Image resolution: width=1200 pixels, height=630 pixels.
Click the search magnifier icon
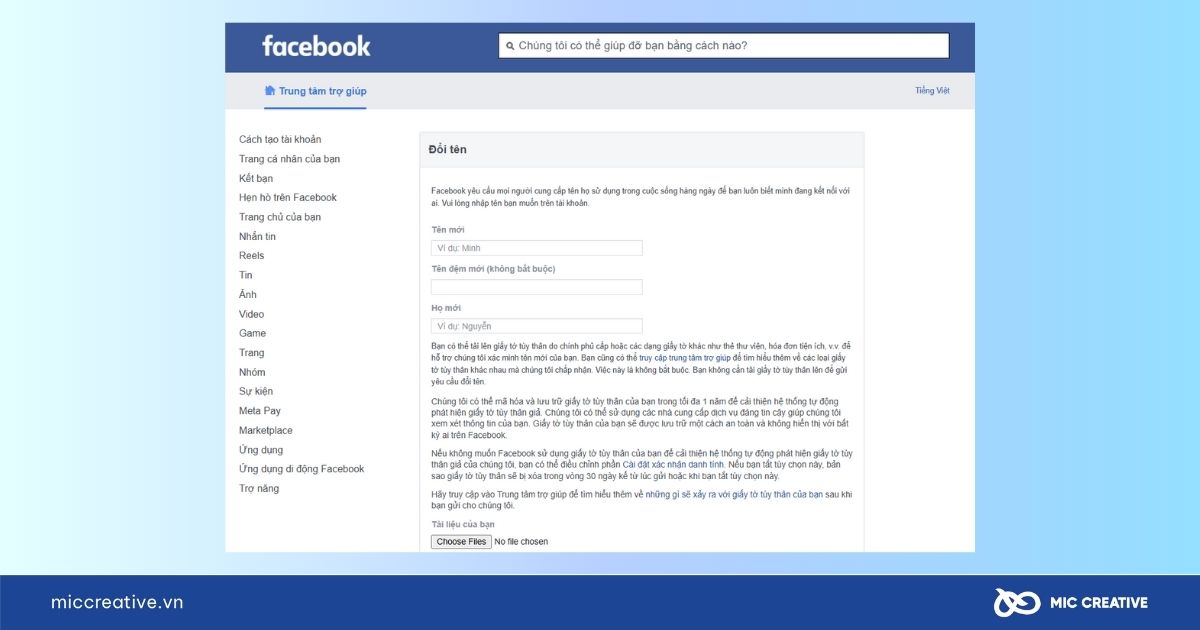[510, 46]
